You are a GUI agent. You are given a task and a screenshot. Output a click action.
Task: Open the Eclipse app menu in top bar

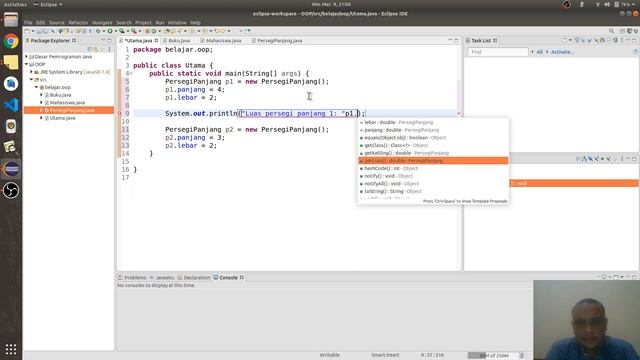pyautogui.click(x=48, y=4)
